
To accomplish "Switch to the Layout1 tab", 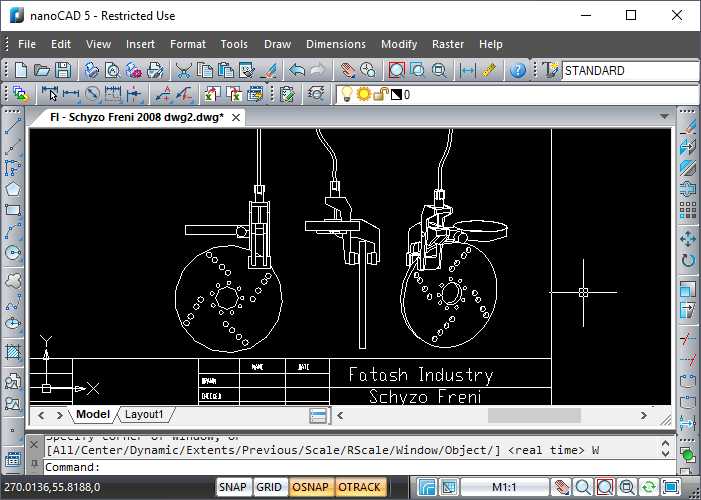I will coord(144,414).
